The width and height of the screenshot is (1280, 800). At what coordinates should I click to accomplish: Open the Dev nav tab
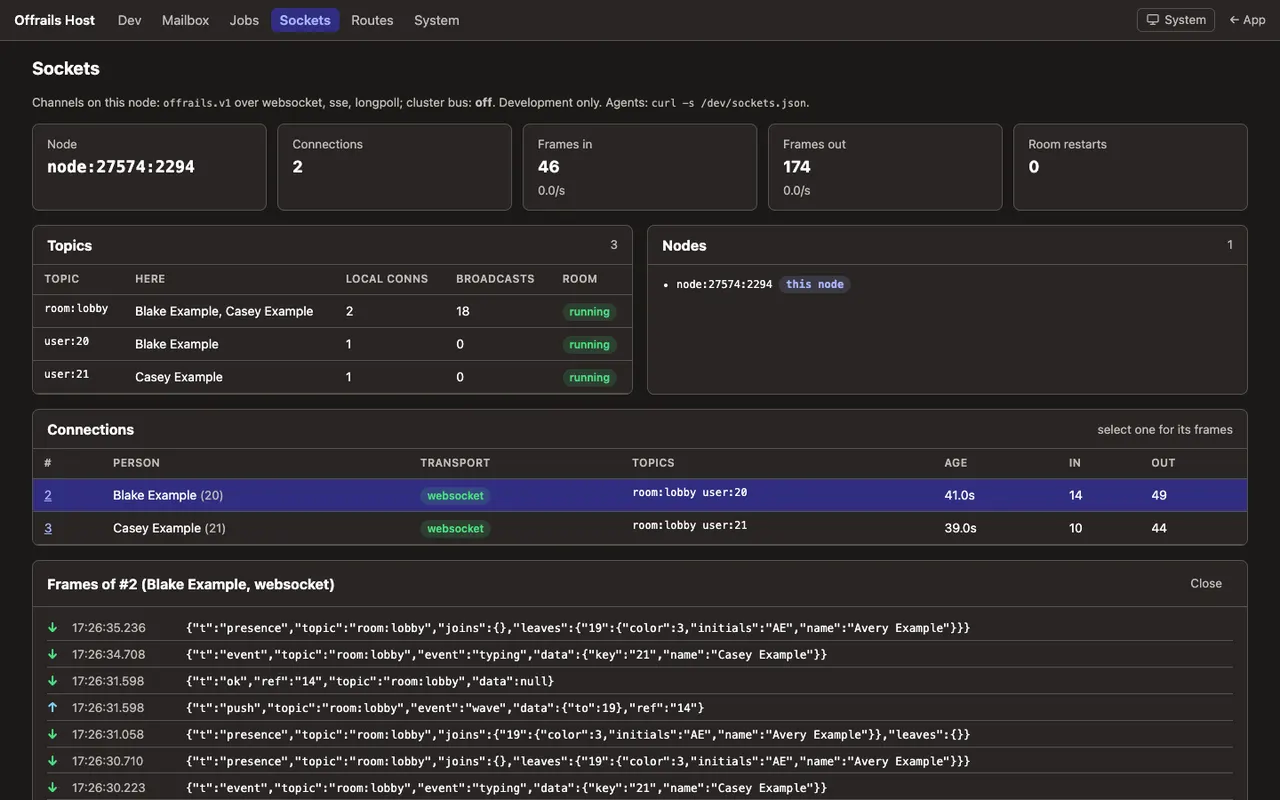[x=129, y=20]
